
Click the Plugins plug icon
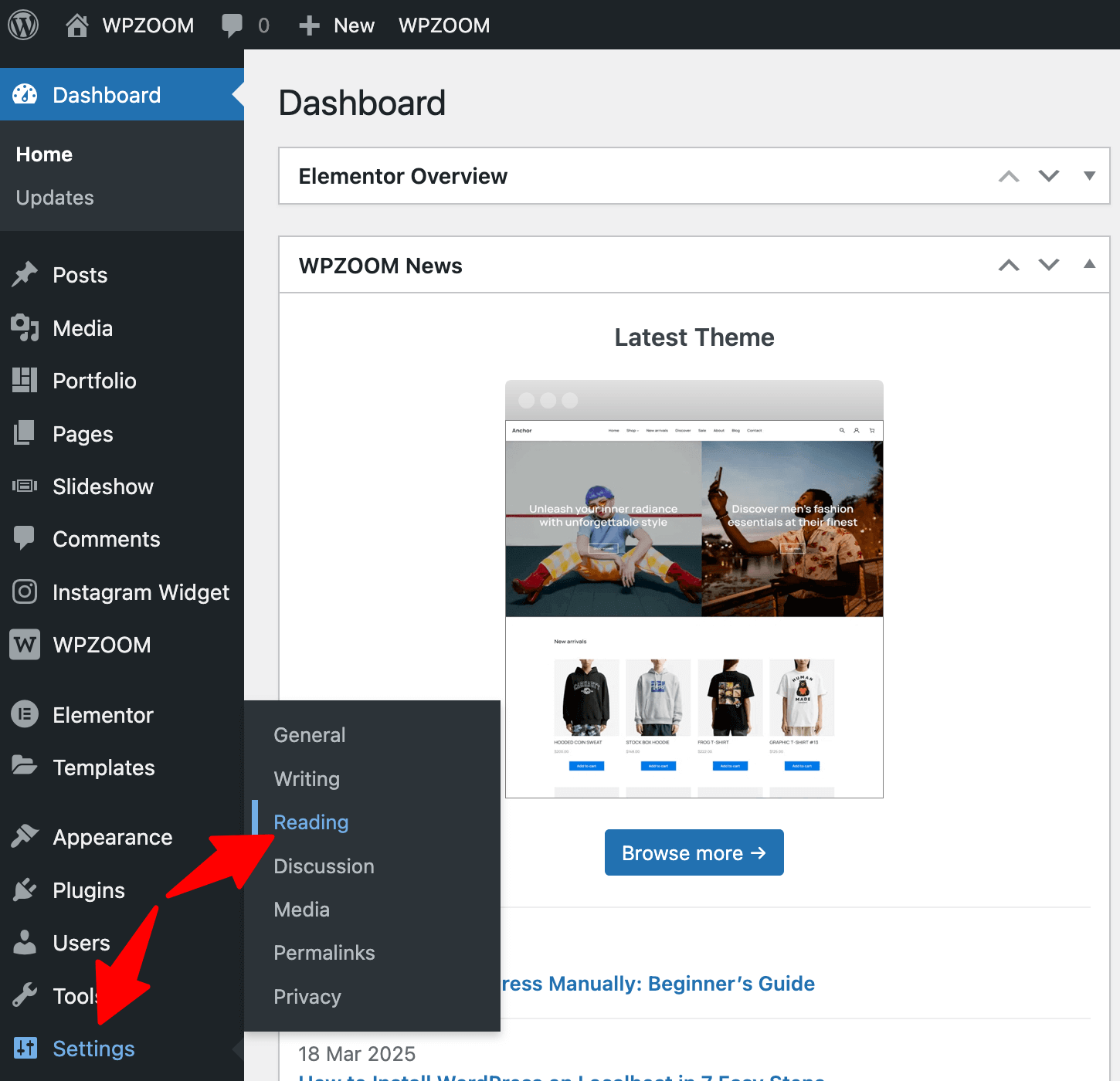(25, 890)
